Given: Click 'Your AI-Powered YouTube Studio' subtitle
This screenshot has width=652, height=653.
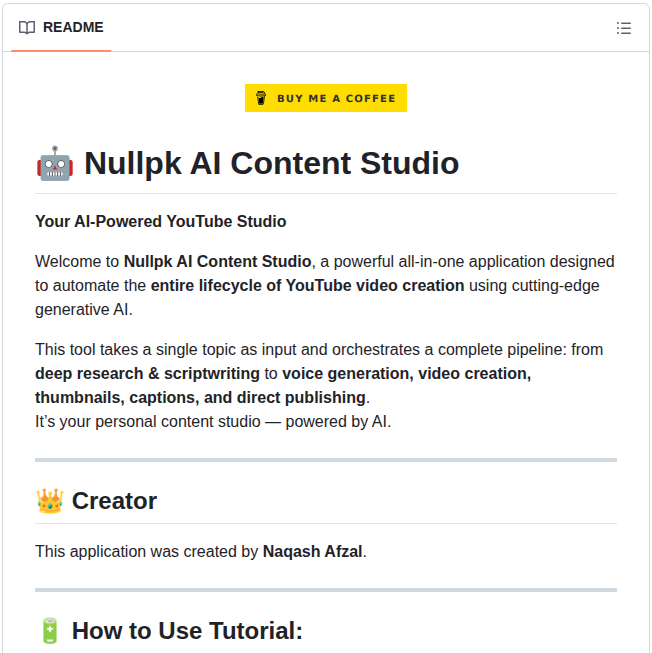Looking at the screenshot, I should 161,222.
